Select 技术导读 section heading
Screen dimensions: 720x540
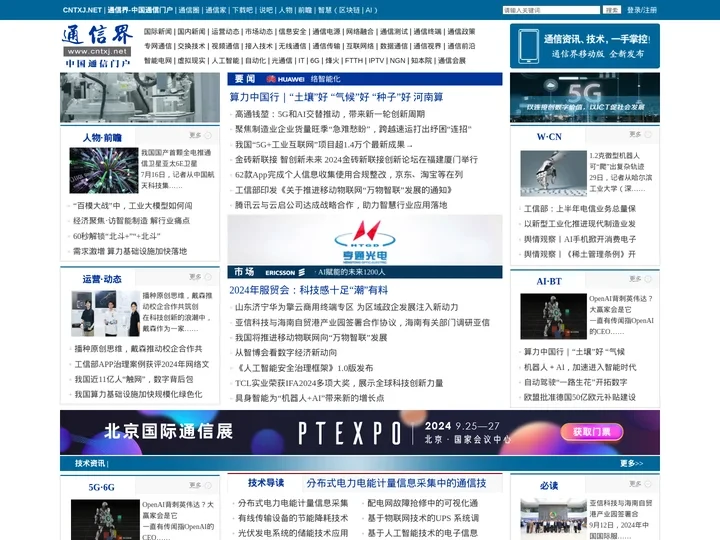tap(266, 483)
